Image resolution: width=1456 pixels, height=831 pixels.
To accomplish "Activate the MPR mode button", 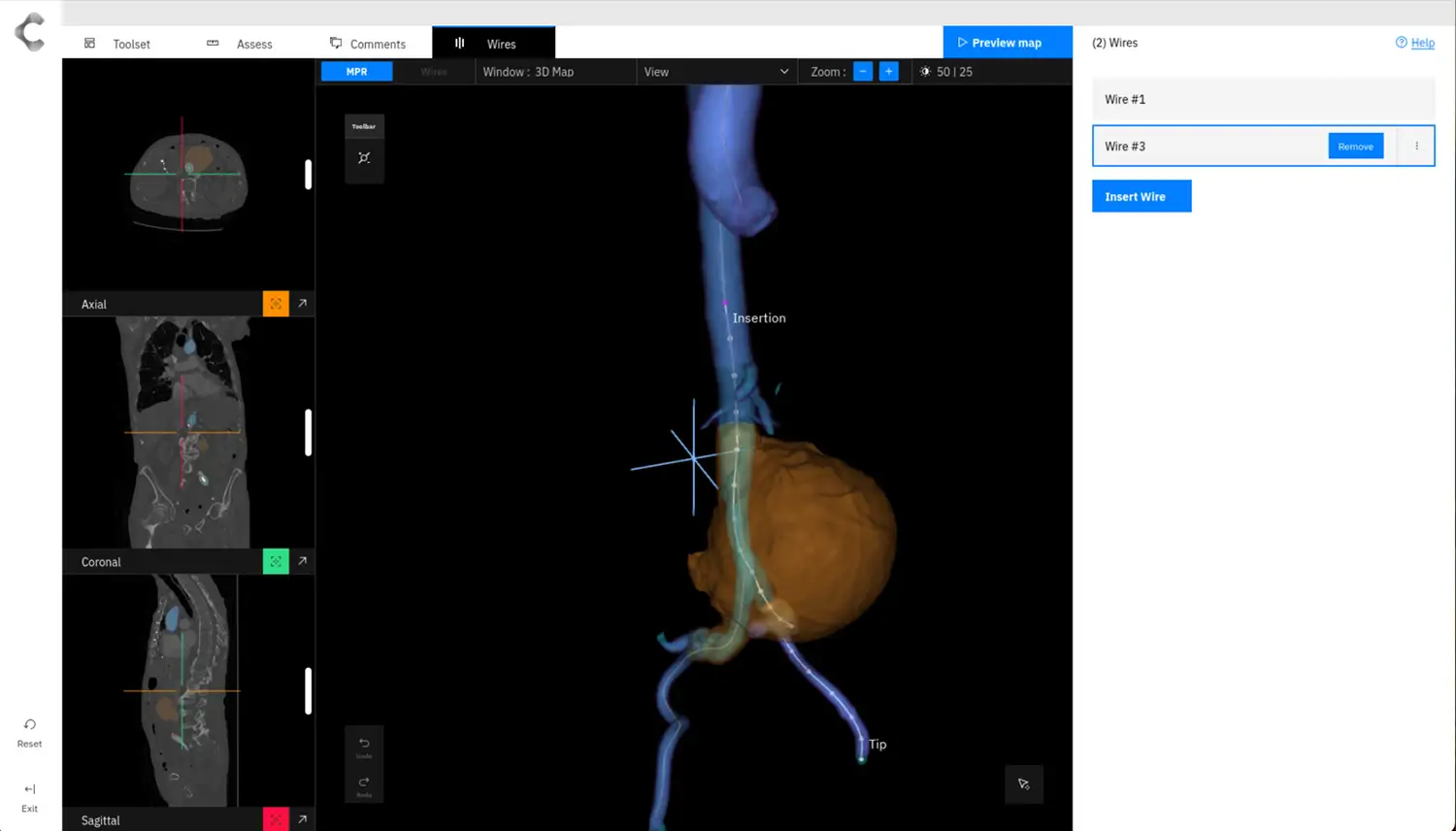I will click(357, 72).
